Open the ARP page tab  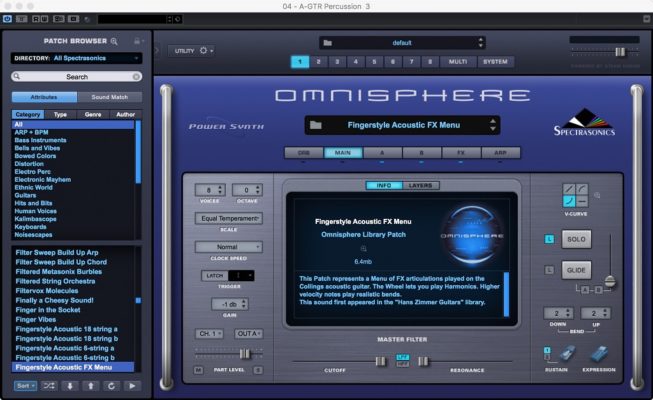point(501,153)
